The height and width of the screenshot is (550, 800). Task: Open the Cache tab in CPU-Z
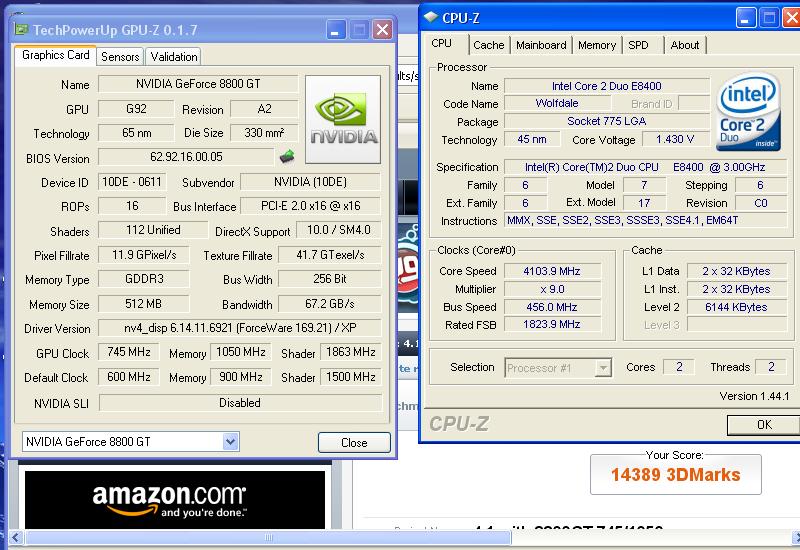coord(488,45)
